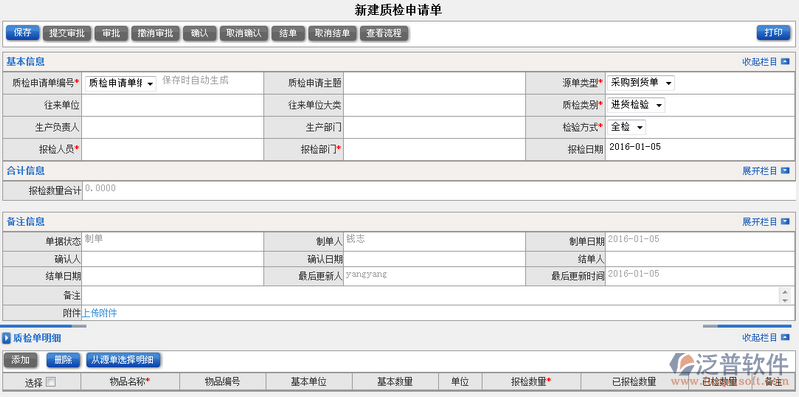Open the 质检申请单编号 dropdown
Viewport: 799px width, 397px height.
[121, 83]
